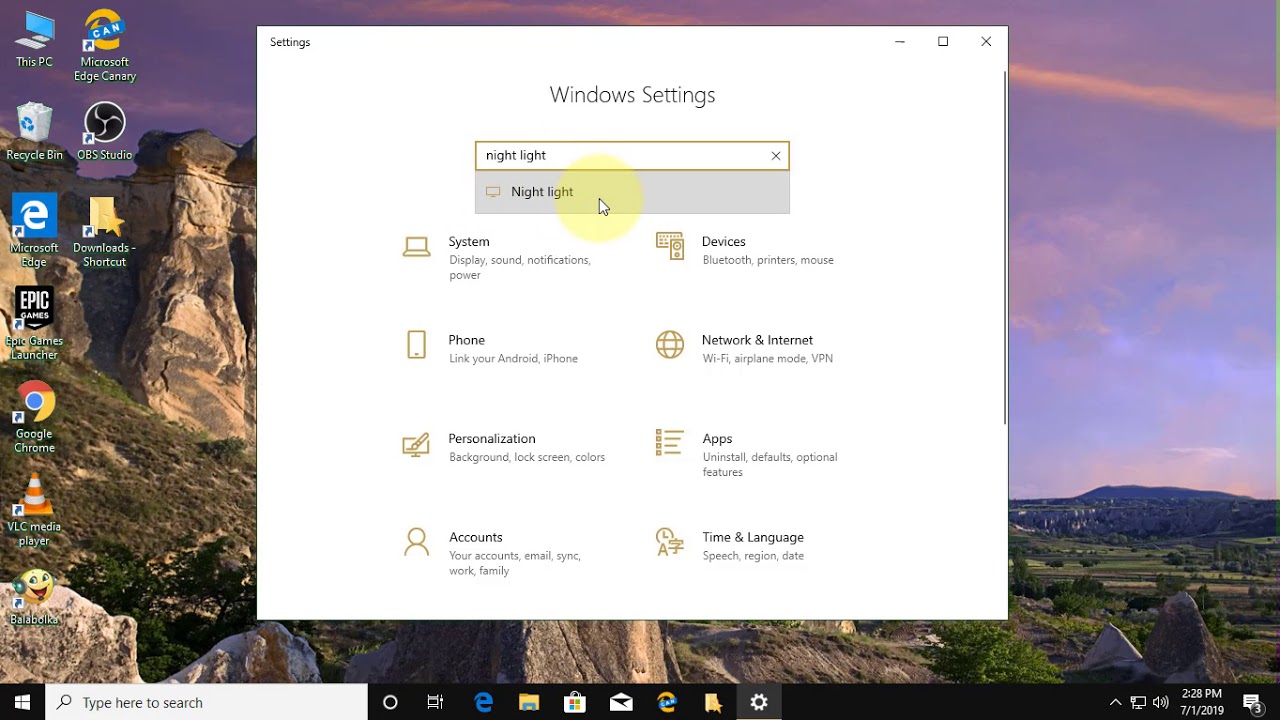This screenshot has height=720, width=1280.
Task: Click the System category title
Action: [469, 241]
